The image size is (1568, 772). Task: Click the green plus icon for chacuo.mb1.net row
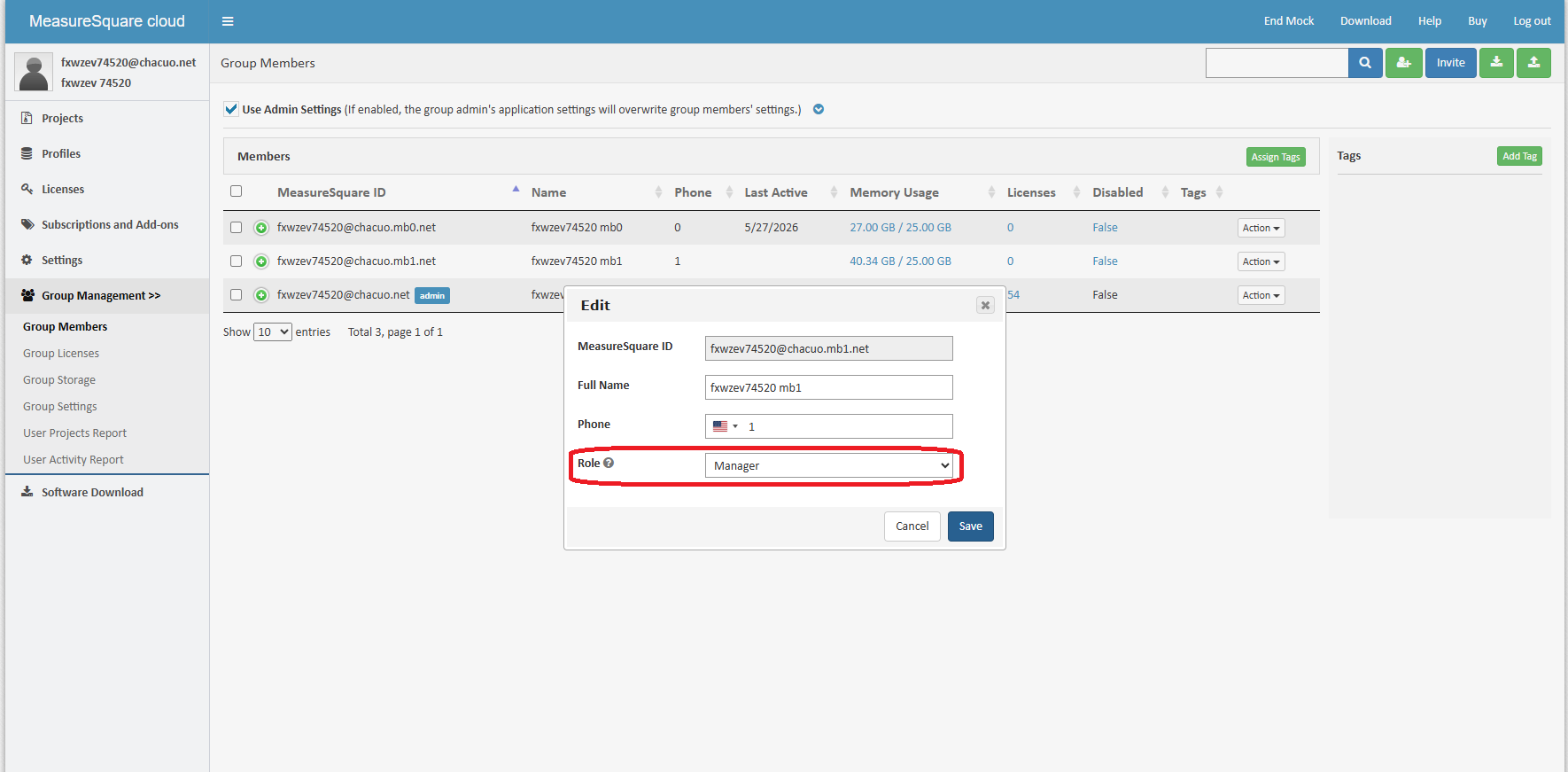click(x=261, y=261)
